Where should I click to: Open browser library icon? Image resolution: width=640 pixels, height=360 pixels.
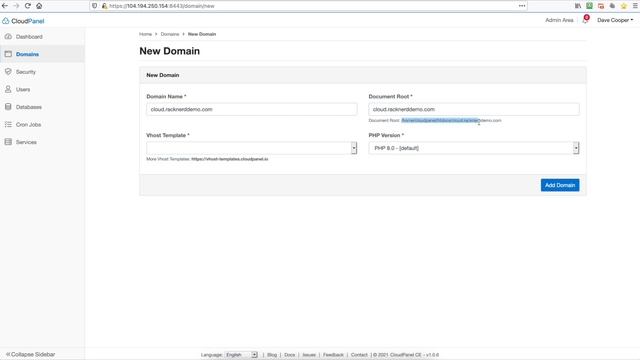click(578, 6)
